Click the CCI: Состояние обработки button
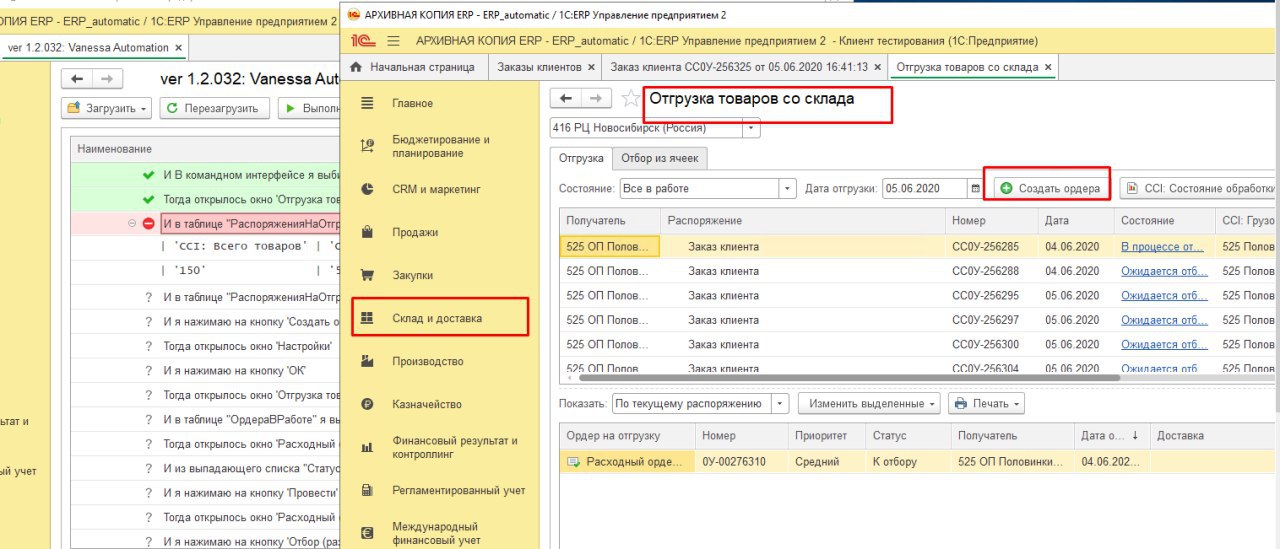Viewport: 1280px width, 549px height. (1198, 188)
